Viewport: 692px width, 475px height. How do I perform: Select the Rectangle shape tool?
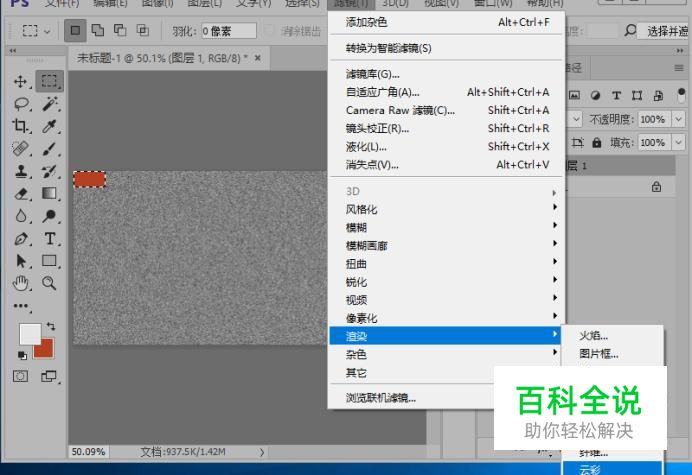point(49,261)
